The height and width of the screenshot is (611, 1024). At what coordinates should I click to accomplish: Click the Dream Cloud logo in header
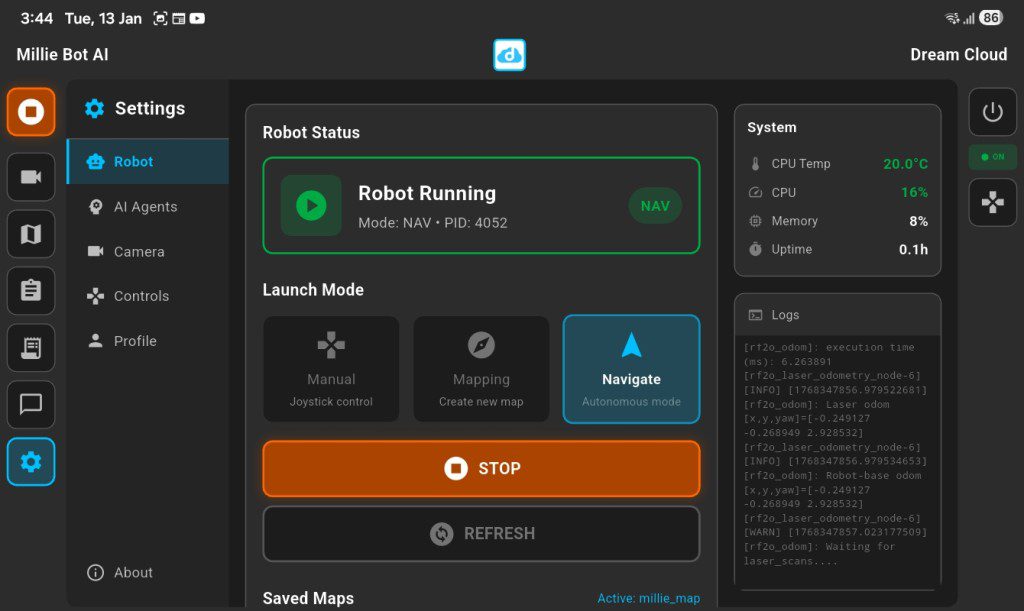click(509, 55)
